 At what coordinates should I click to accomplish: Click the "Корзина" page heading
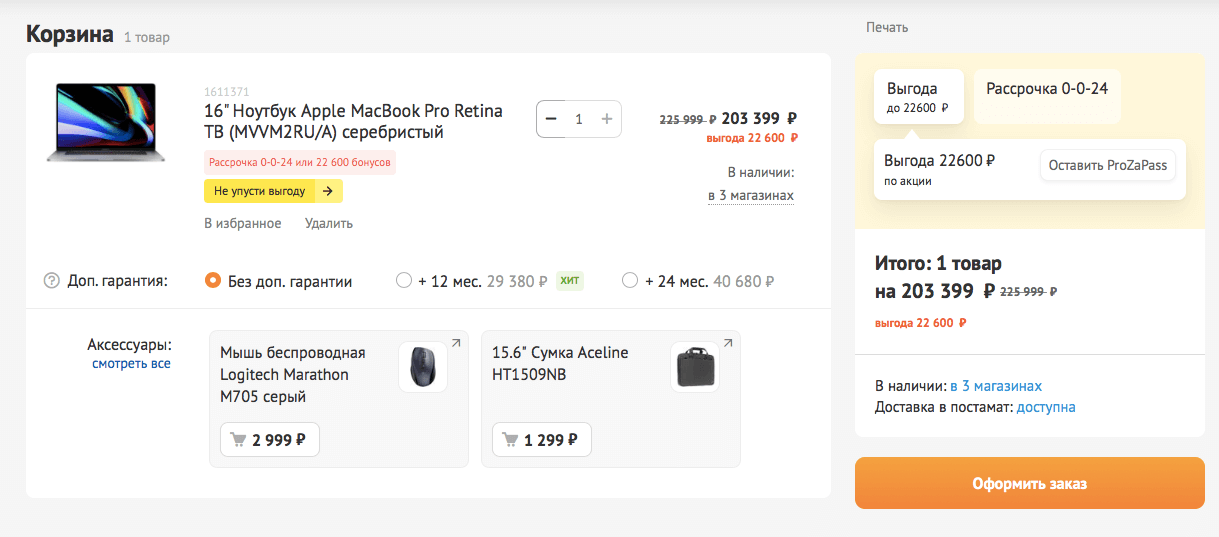pos(70,34)
